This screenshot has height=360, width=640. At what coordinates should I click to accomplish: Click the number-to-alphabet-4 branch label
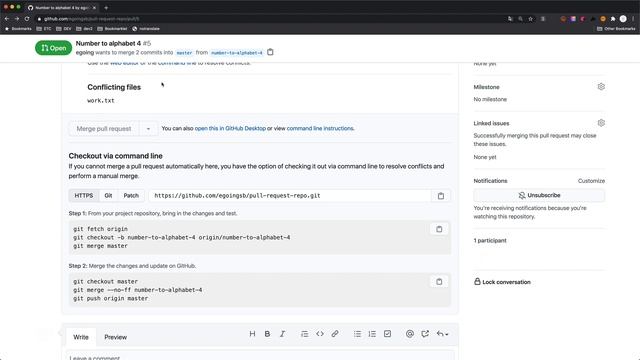[x=237, y=53]
